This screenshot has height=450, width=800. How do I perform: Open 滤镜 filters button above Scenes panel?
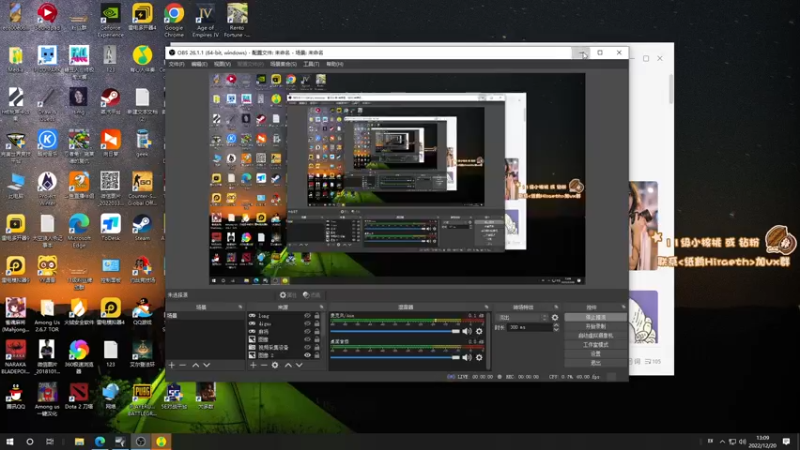[x=312, y=295]
